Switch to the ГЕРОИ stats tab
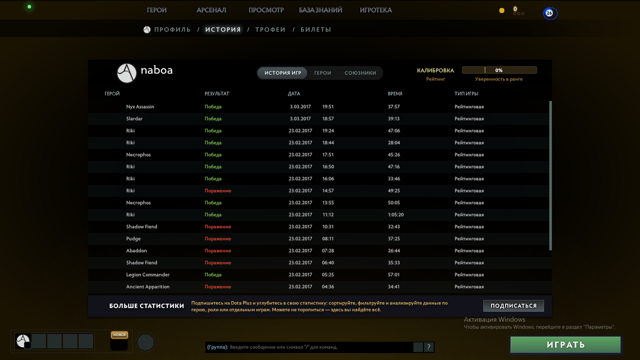The image size is (640, 360). coord(322,73)
